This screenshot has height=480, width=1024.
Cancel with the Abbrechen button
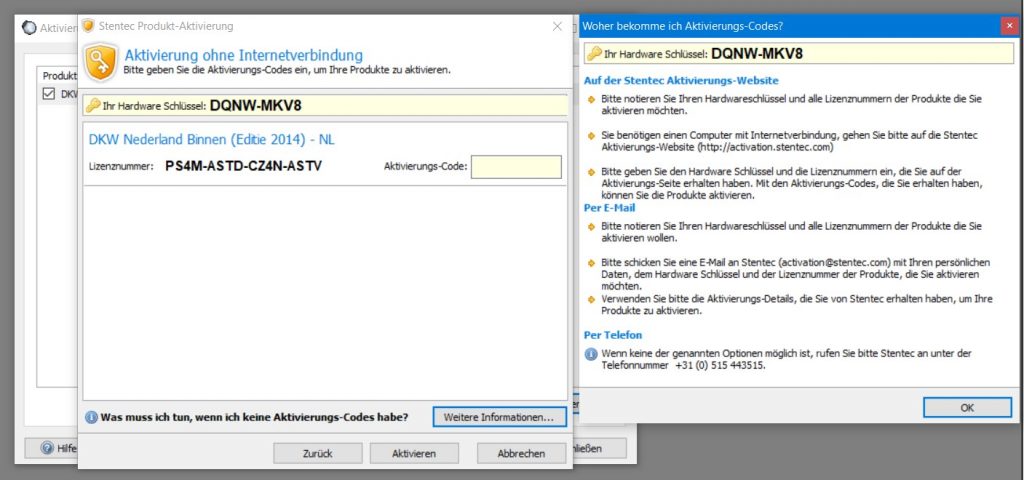pyautogui.click(x=520, y=453)
